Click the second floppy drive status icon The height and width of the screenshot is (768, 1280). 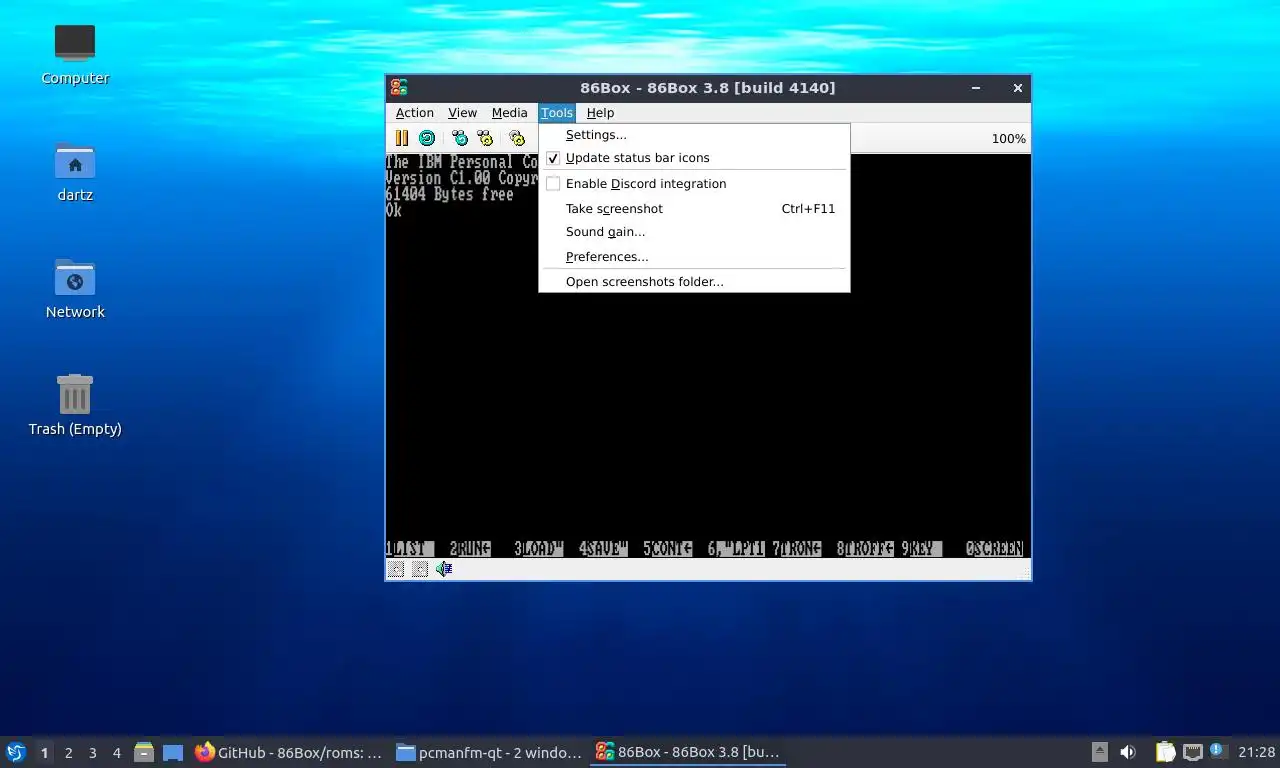[x=420, y=569]
